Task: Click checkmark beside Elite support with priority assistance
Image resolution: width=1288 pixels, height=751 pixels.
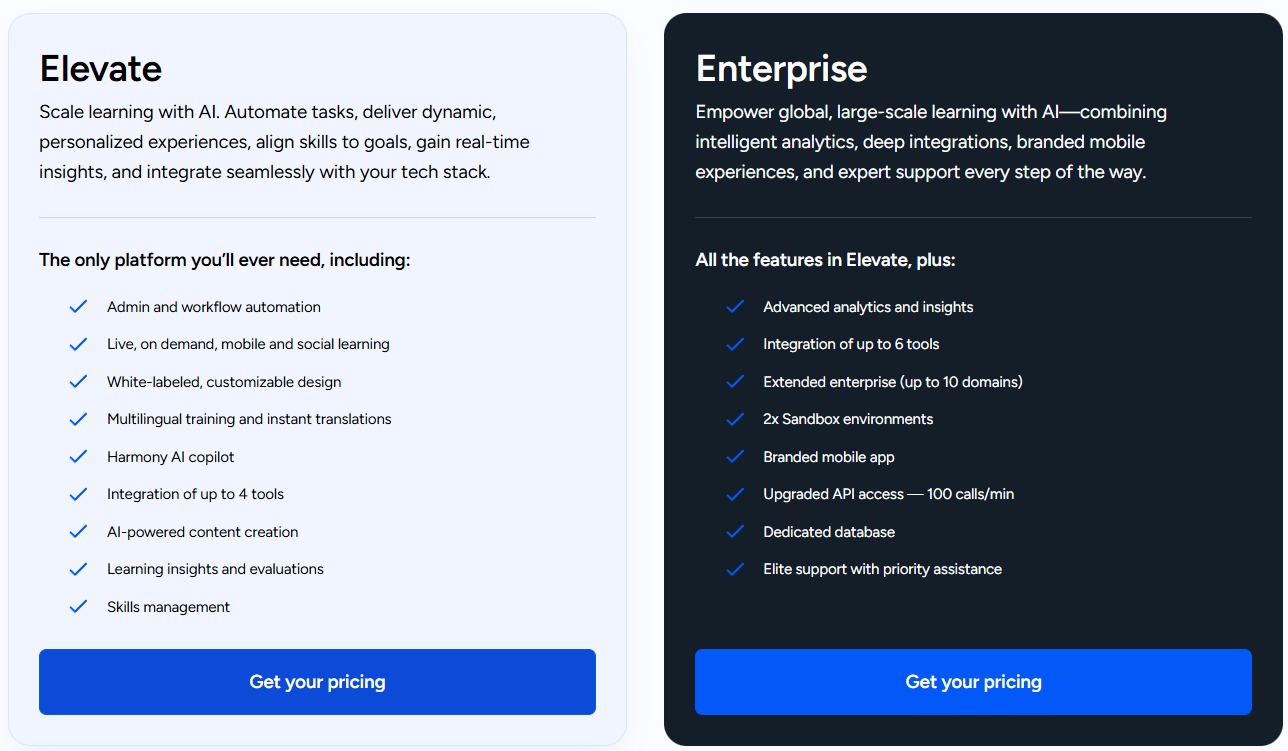Action: pyautogui.click(x=735, y=569)
